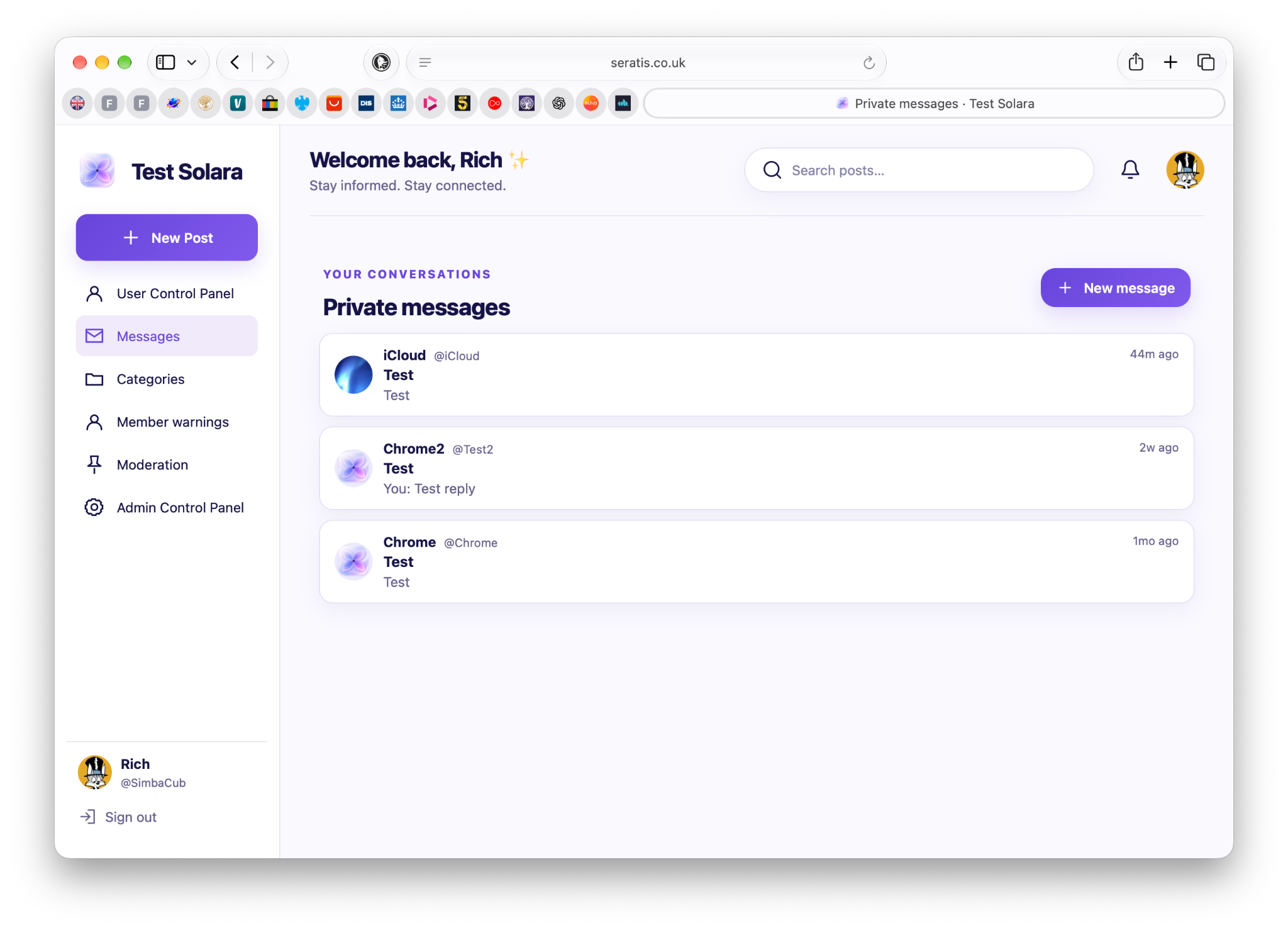Expand the sidebar tab groups dropdown arrow
Viewport: 1288px width, 930px height.
[x=192, y=62]
